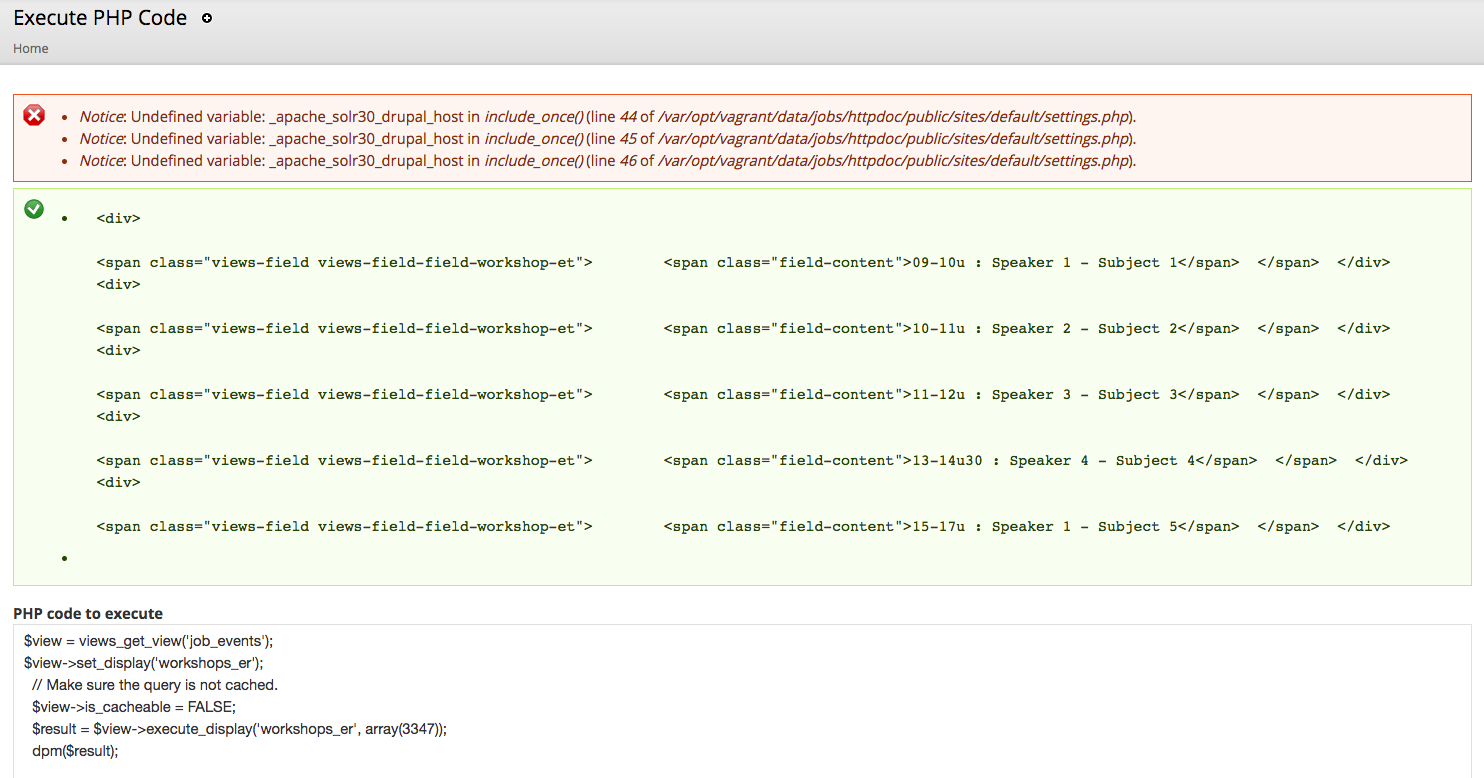Click the first div tag in the output

point(117,217)
